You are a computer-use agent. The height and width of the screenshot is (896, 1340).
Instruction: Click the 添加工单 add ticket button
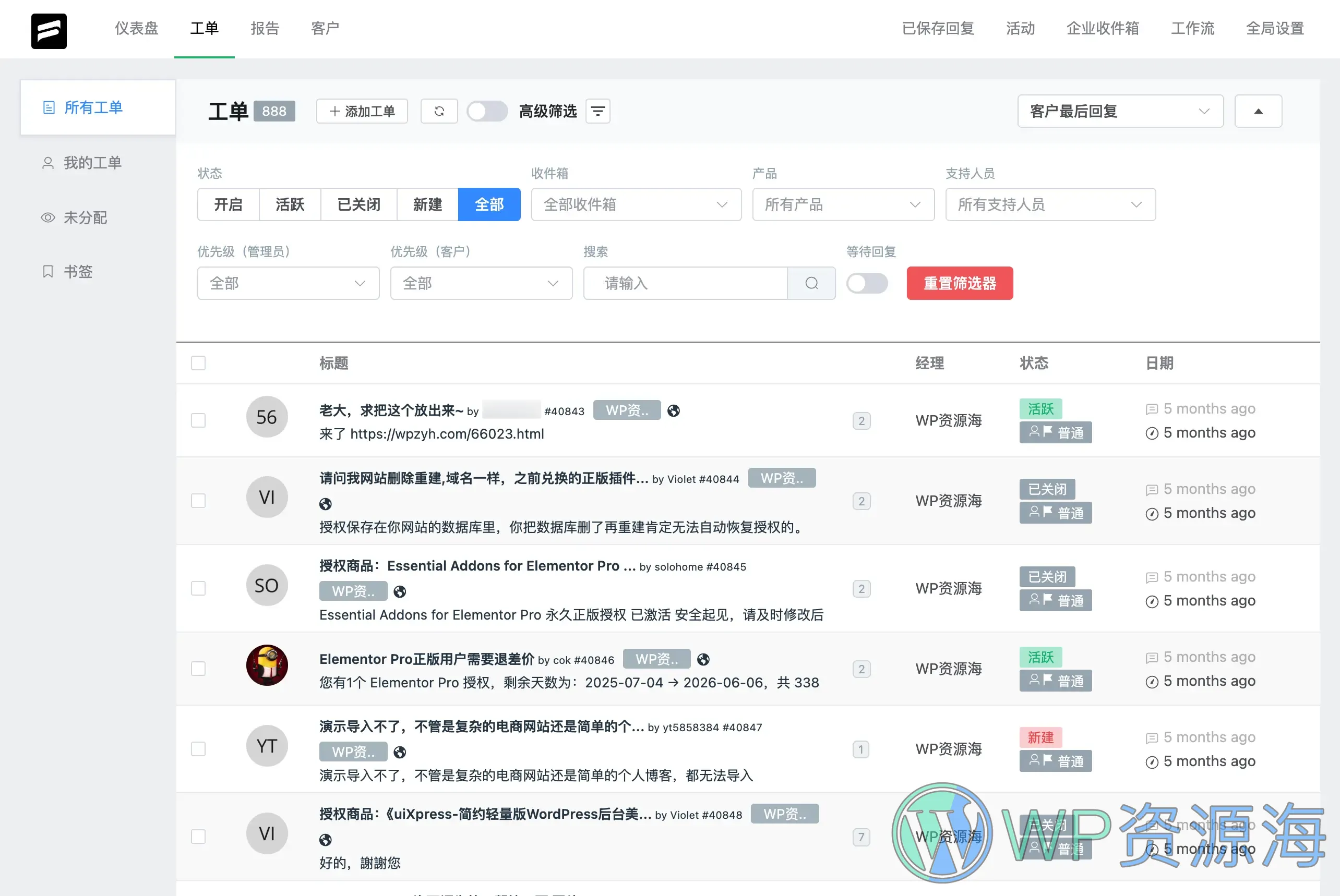362,111
